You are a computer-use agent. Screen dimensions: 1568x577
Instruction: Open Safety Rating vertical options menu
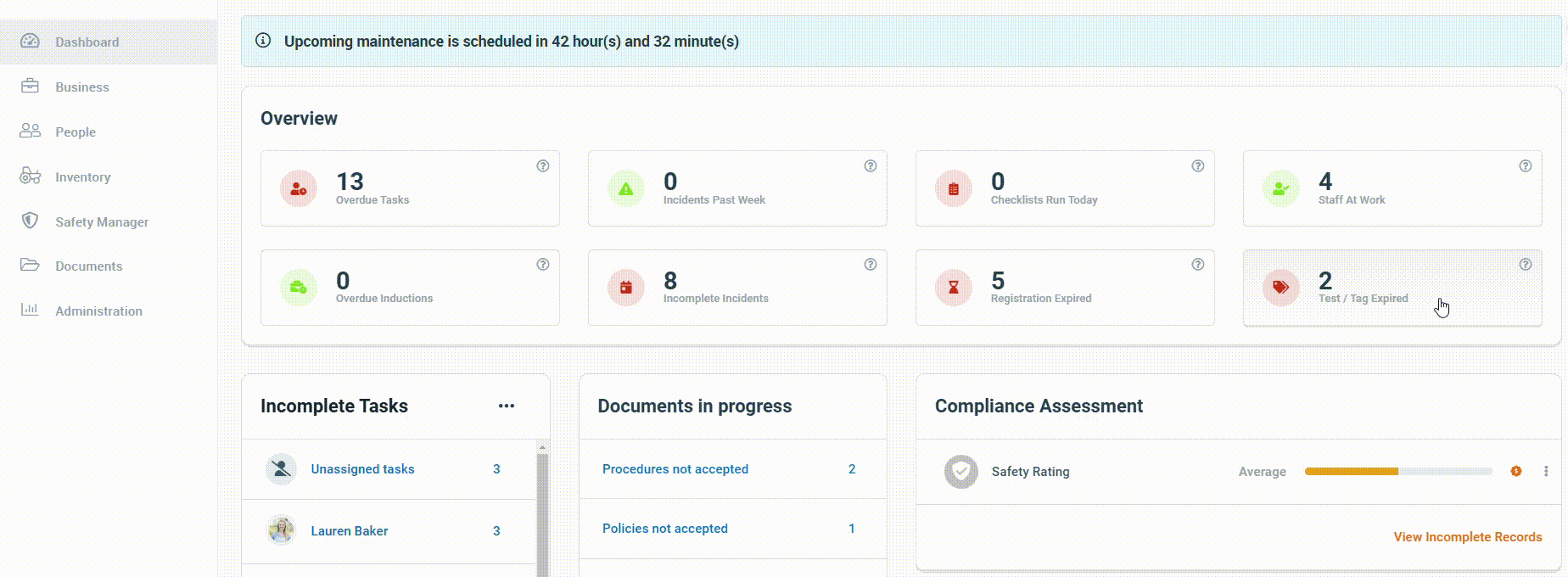1545,472
